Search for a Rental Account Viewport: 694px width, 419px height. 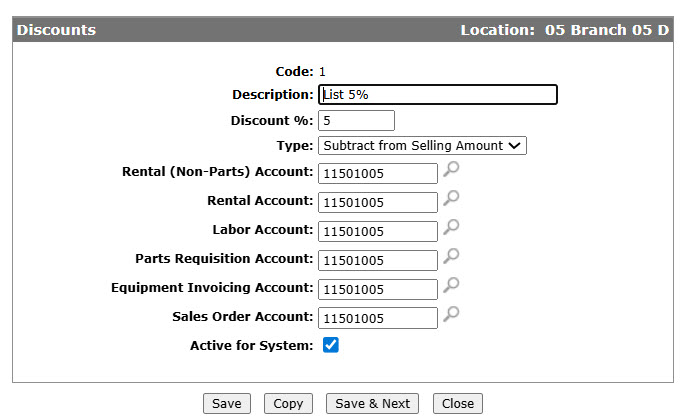coord(451,198)
